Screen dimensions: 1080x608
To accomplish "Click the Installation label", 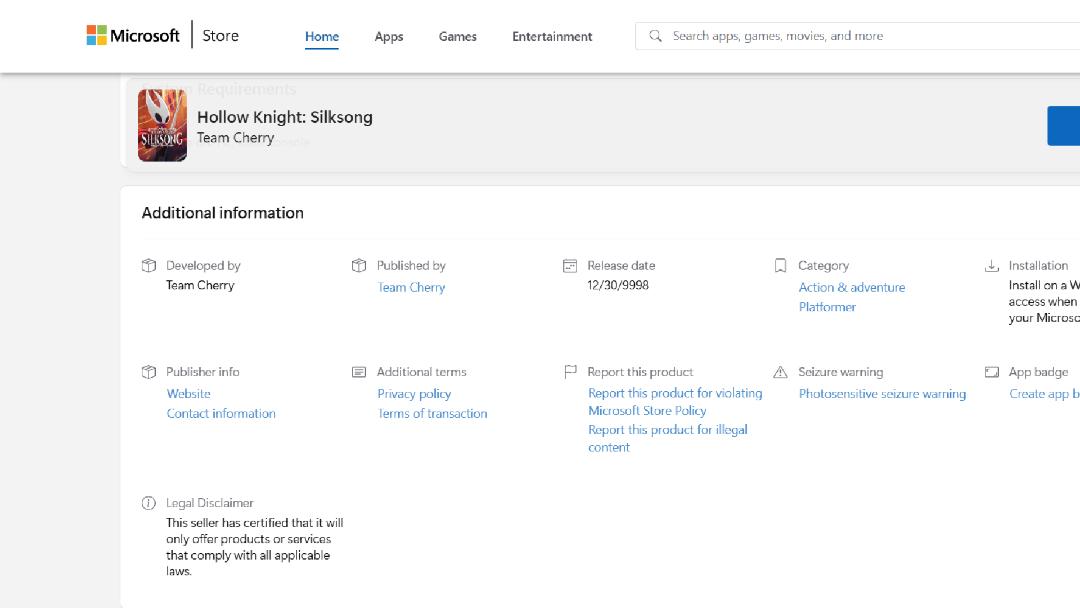I will (x=1038, y=266).
